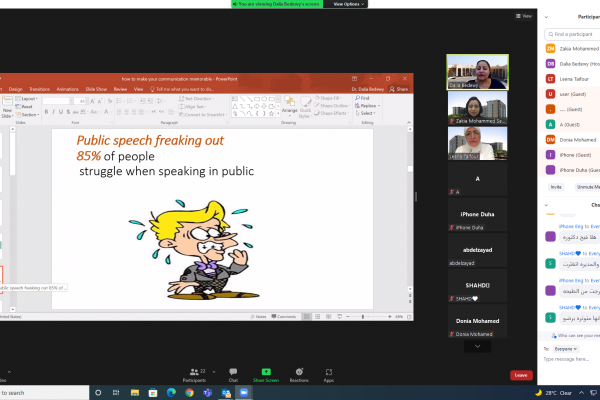Open the Participants panel icon
Image resolution: width=600 pixels, height=400 pixels.
(x=194, y=370)
